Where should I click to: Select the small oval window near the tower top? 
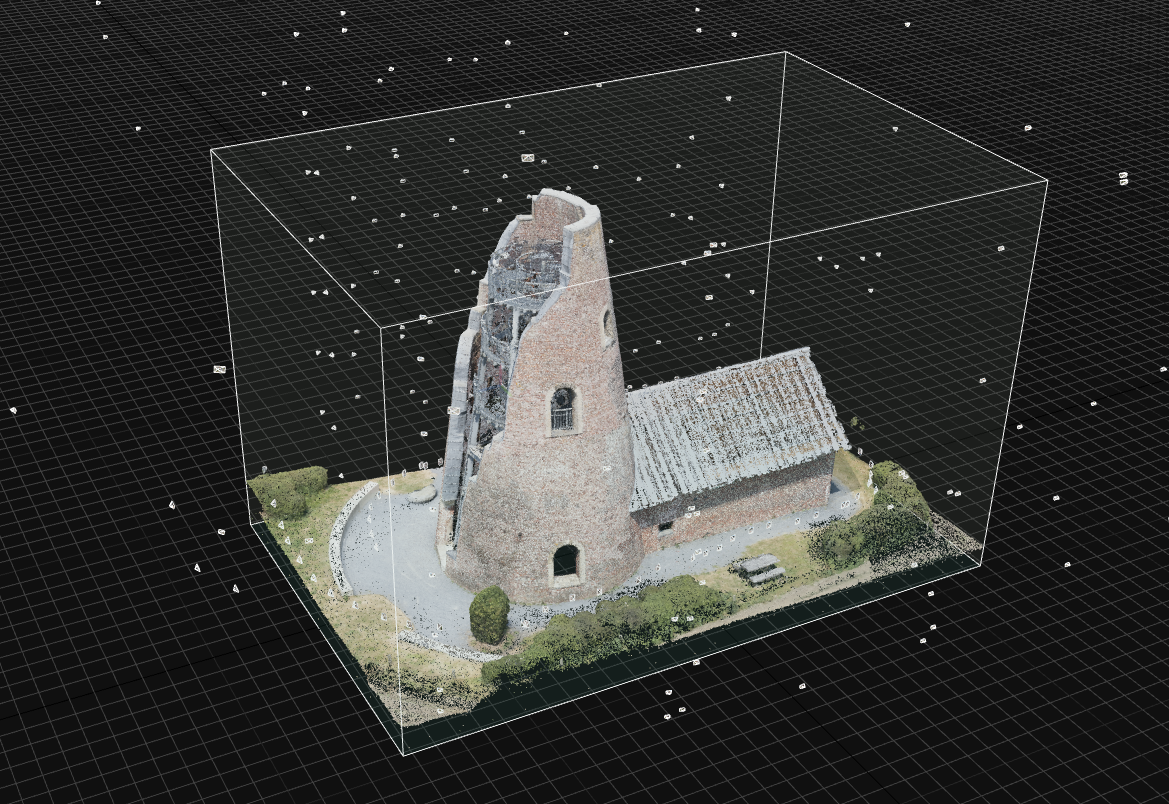[x=607, y=325]
